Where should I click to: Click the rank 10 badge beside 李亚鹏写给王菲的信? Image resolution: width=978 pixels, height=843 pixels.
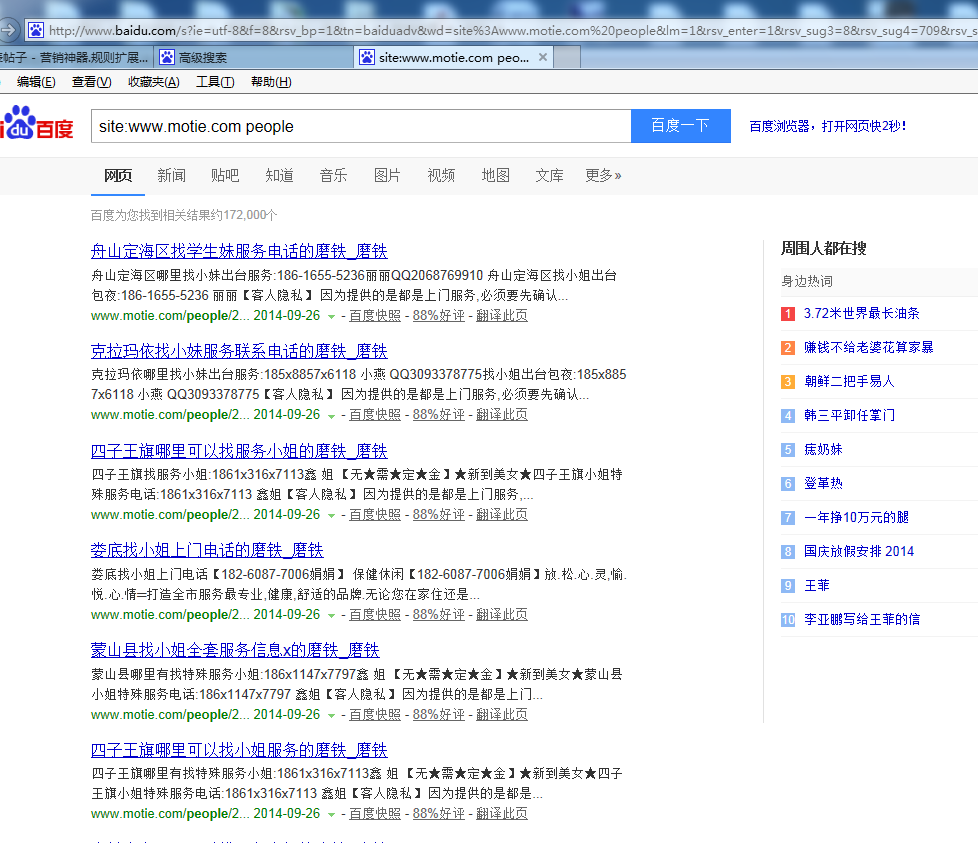click(x=786, y=620)
